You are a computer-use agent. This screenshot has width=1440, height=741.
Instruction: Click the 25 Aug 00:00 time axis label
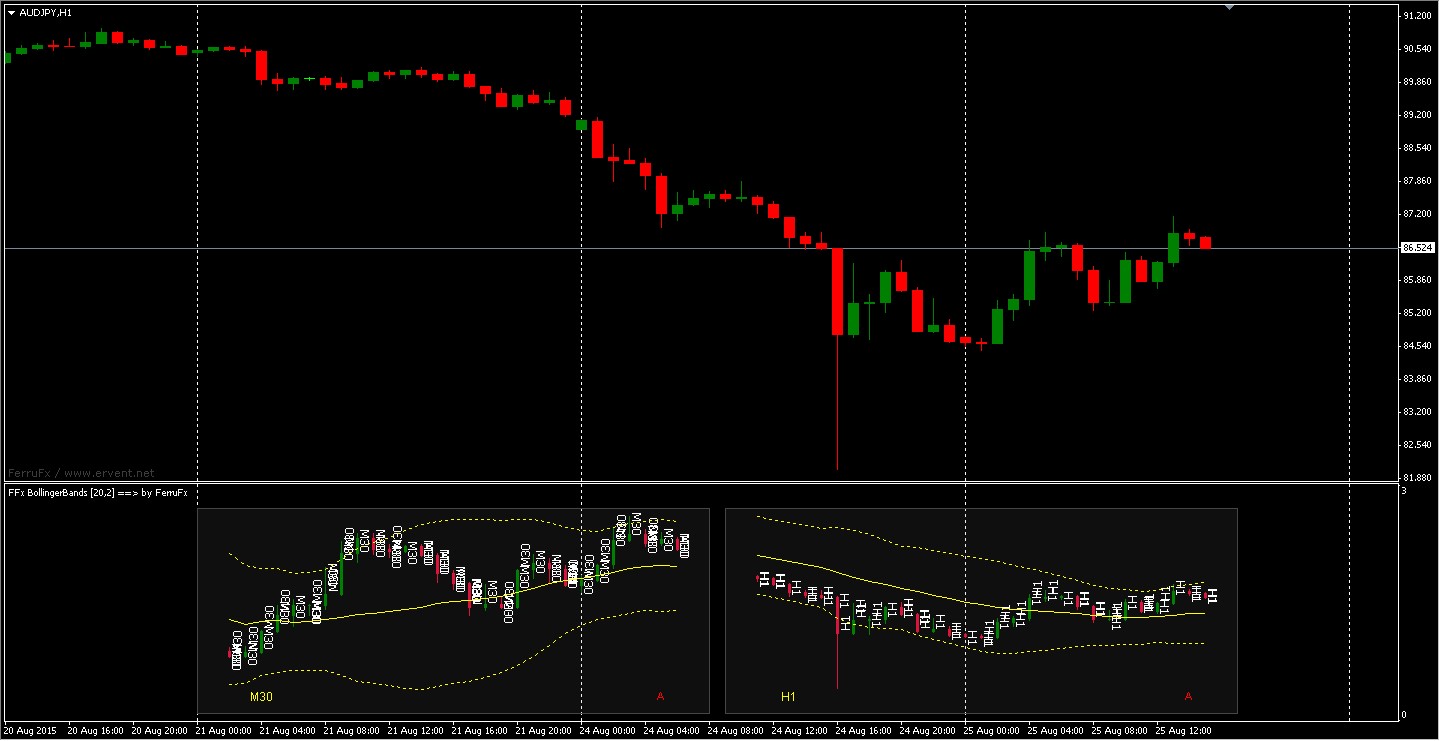[x=991, y=731]
